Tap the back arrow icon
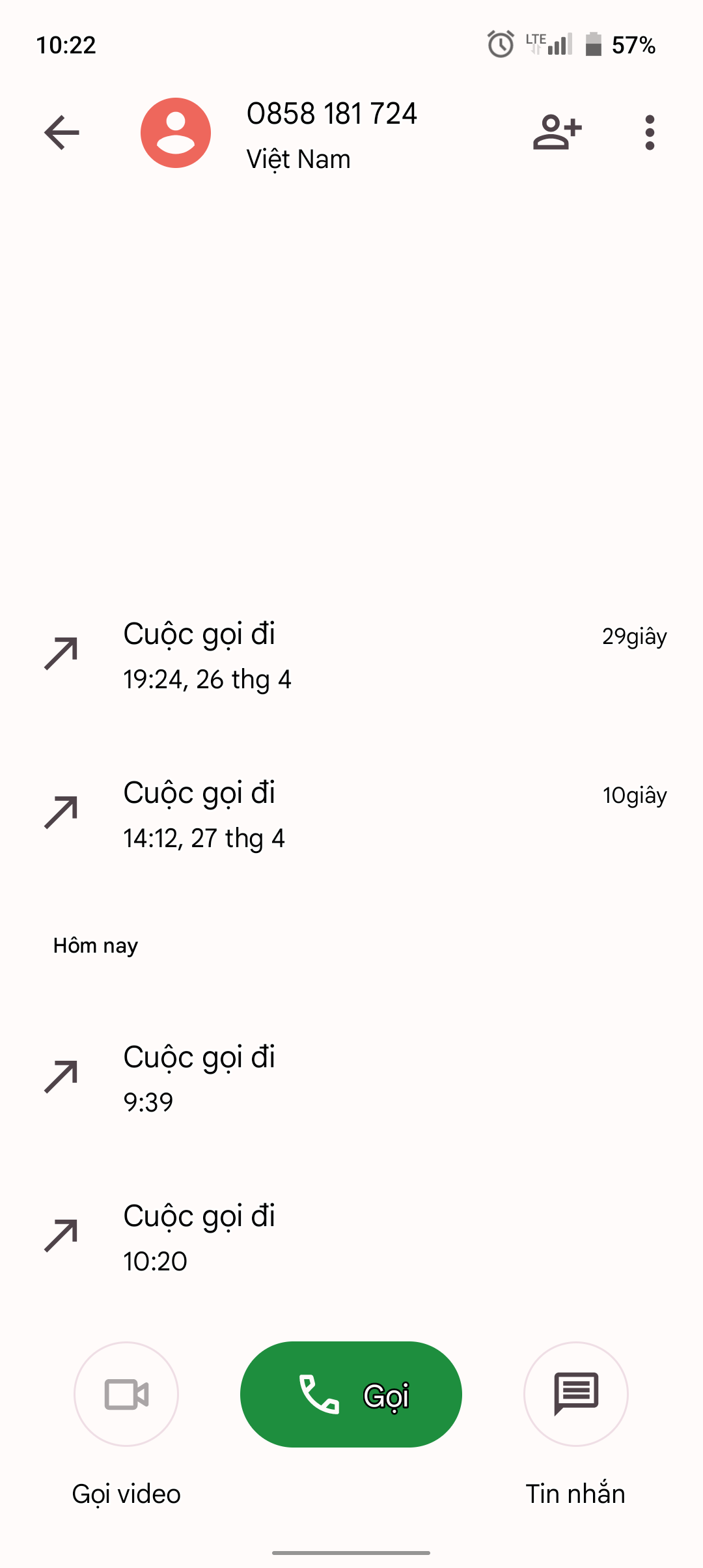703x1568 pixels. (62, 133)
